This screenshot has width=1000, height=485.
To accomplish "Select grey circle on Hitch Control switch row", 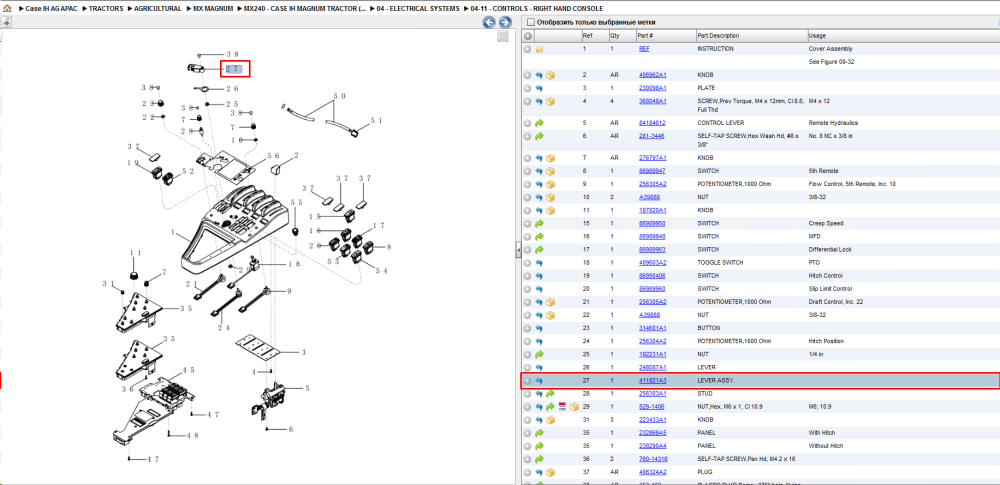I will pos(527,276).
